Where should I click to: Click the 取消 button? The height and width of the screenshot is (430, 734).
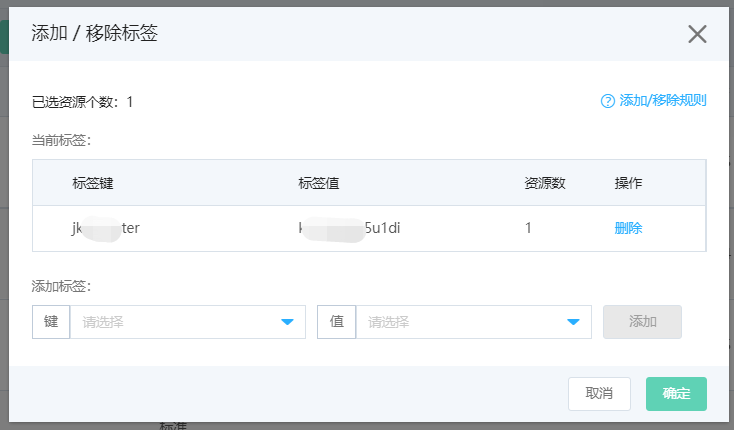[599, 394]
